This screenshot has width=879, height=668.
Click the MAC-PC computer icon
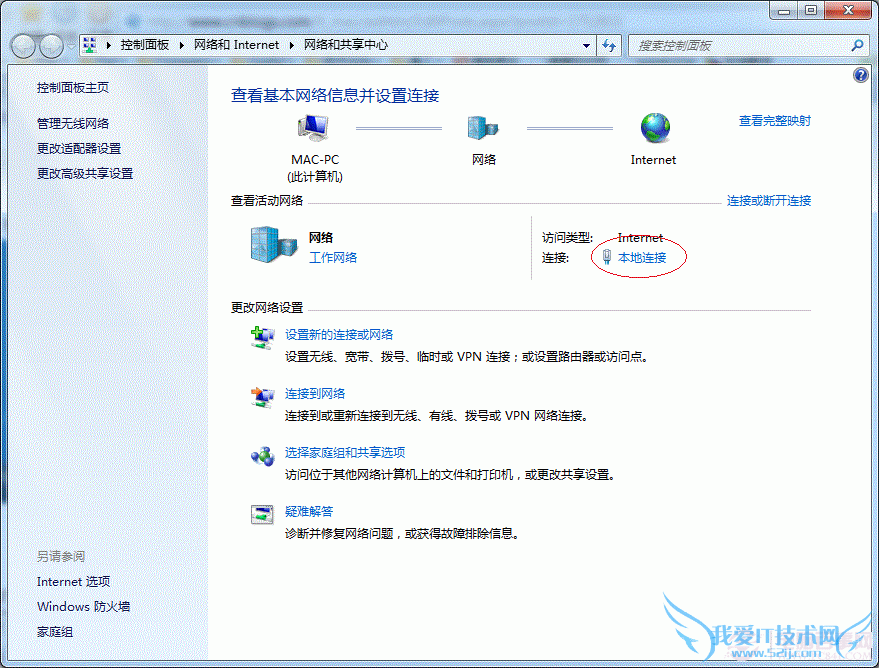tap(311, 125)
